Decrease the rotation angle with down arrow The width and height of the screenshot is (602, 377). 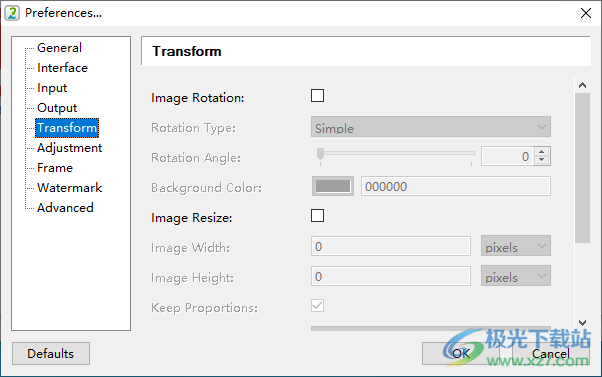[541, 160]
